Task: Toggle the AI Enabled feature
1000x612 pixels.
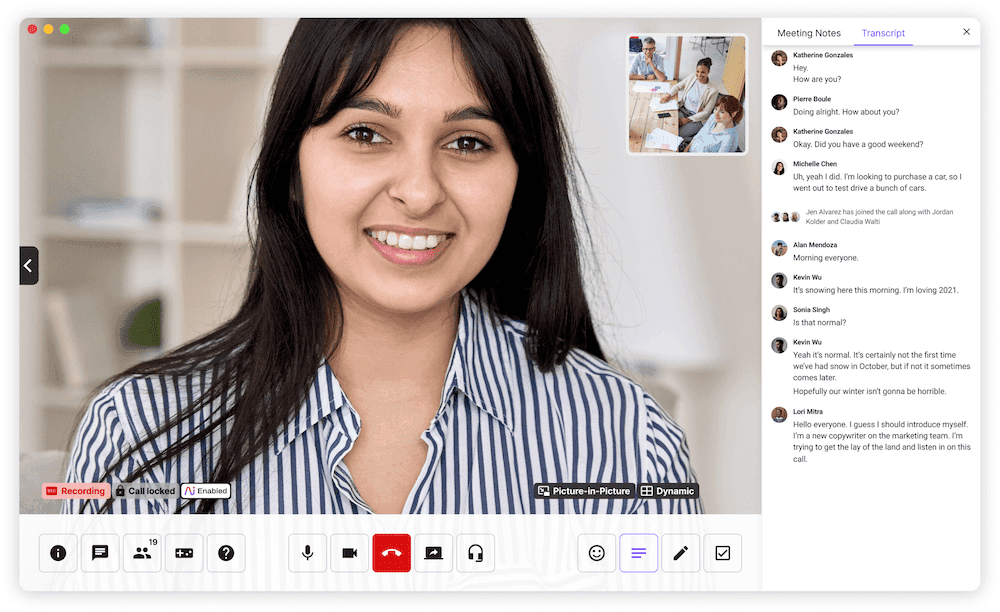Action: 205,490
